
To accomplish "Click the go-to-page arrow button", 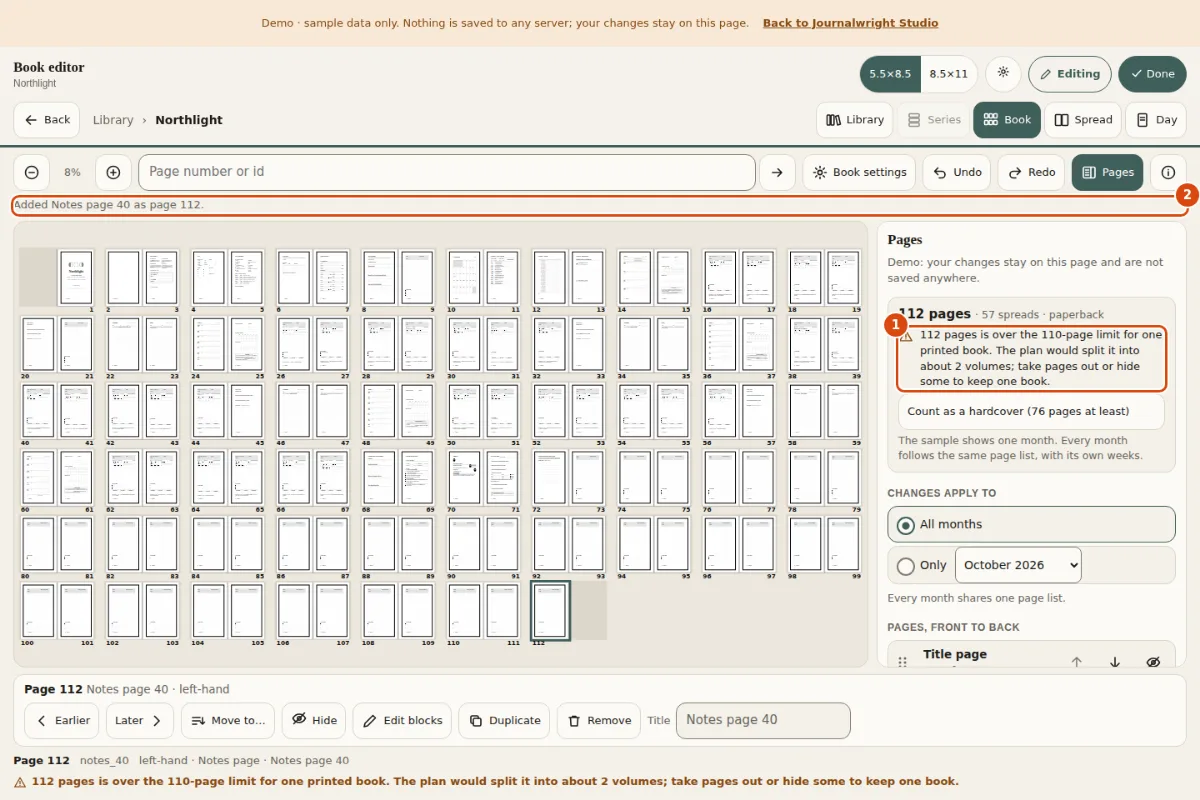I will click(x=777, y=172).
